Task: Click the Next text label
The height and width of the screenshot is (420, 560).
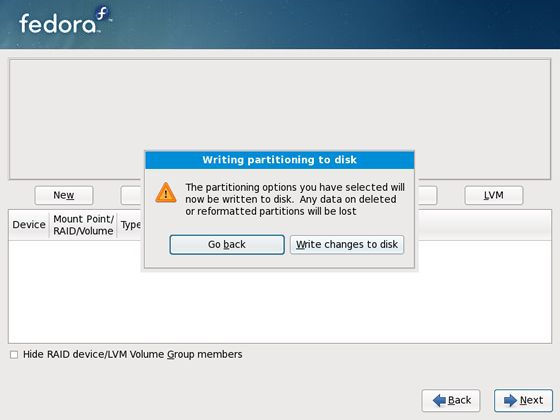Action: click(531, 400)
